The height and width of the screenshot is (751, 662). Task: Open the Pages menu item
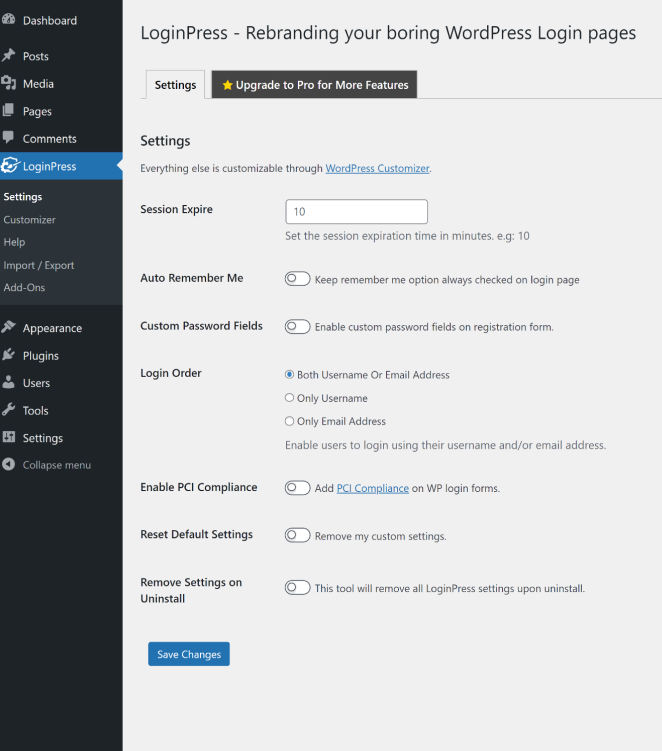61,111
